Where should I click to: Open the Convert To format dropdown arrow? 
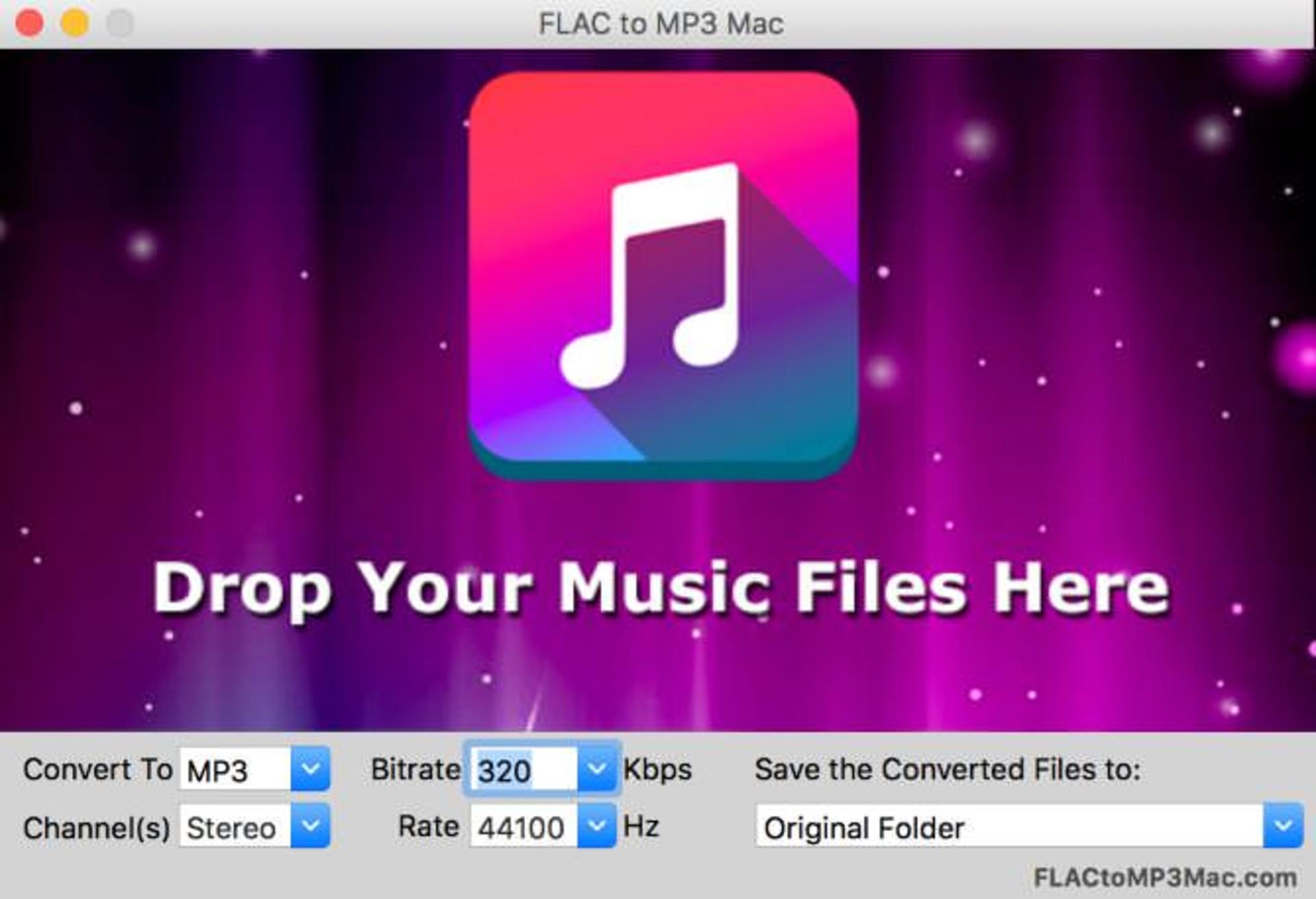[310, 769]
